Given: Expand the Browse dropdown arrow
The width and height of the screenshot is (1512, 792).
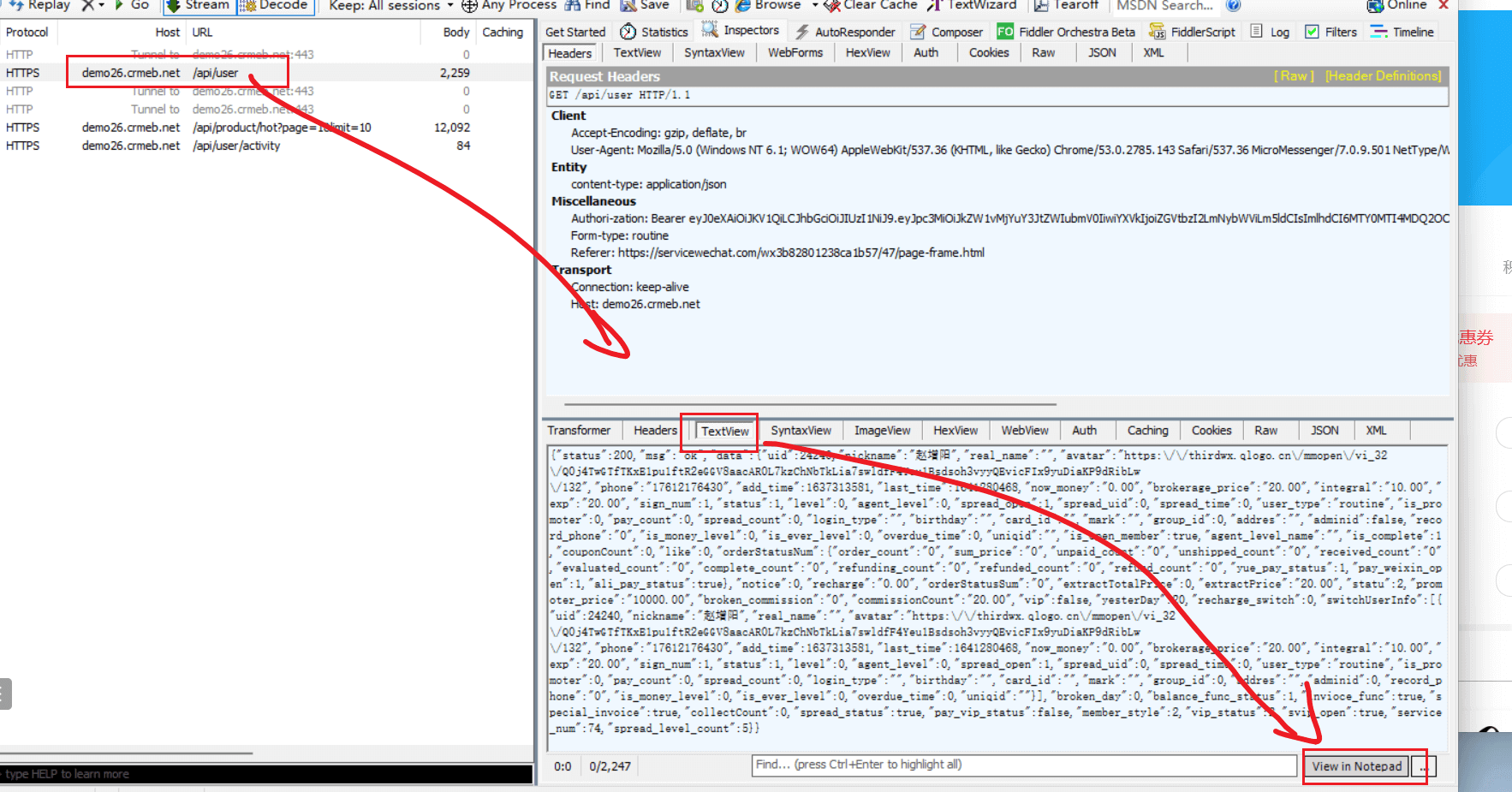Looking at the screenshot, I should [x=814, y=5].
